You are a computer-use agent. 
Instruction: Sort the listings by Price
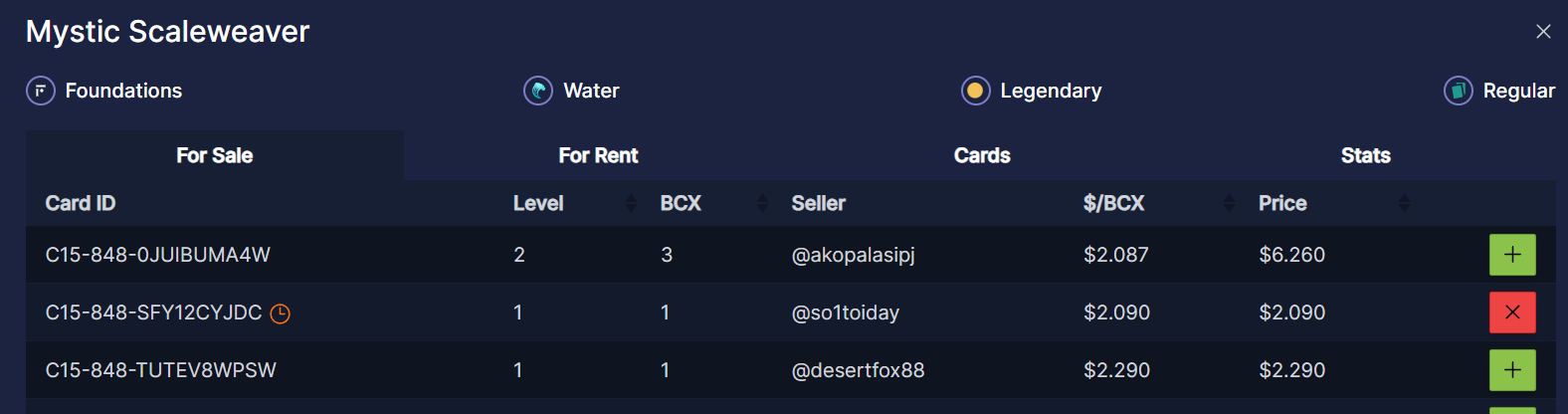click(x=1404, y=204)
